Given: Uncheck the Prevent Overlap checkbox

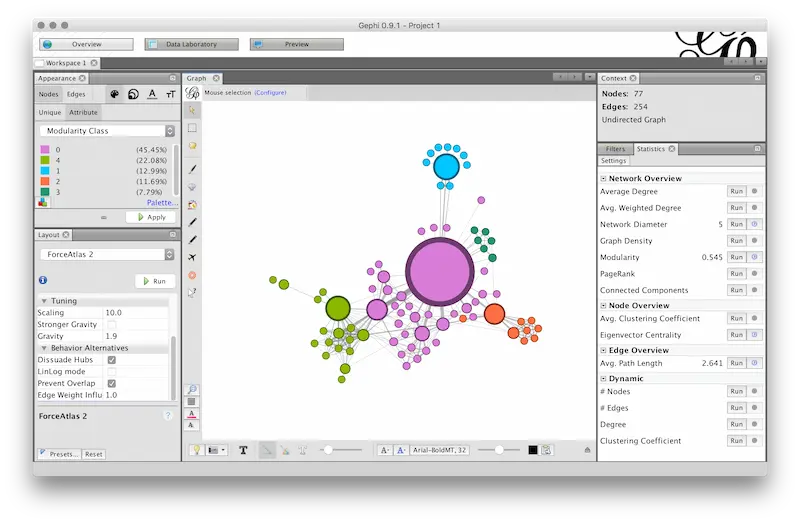Looking at the screenshot, I should click(x=112, y=383).
